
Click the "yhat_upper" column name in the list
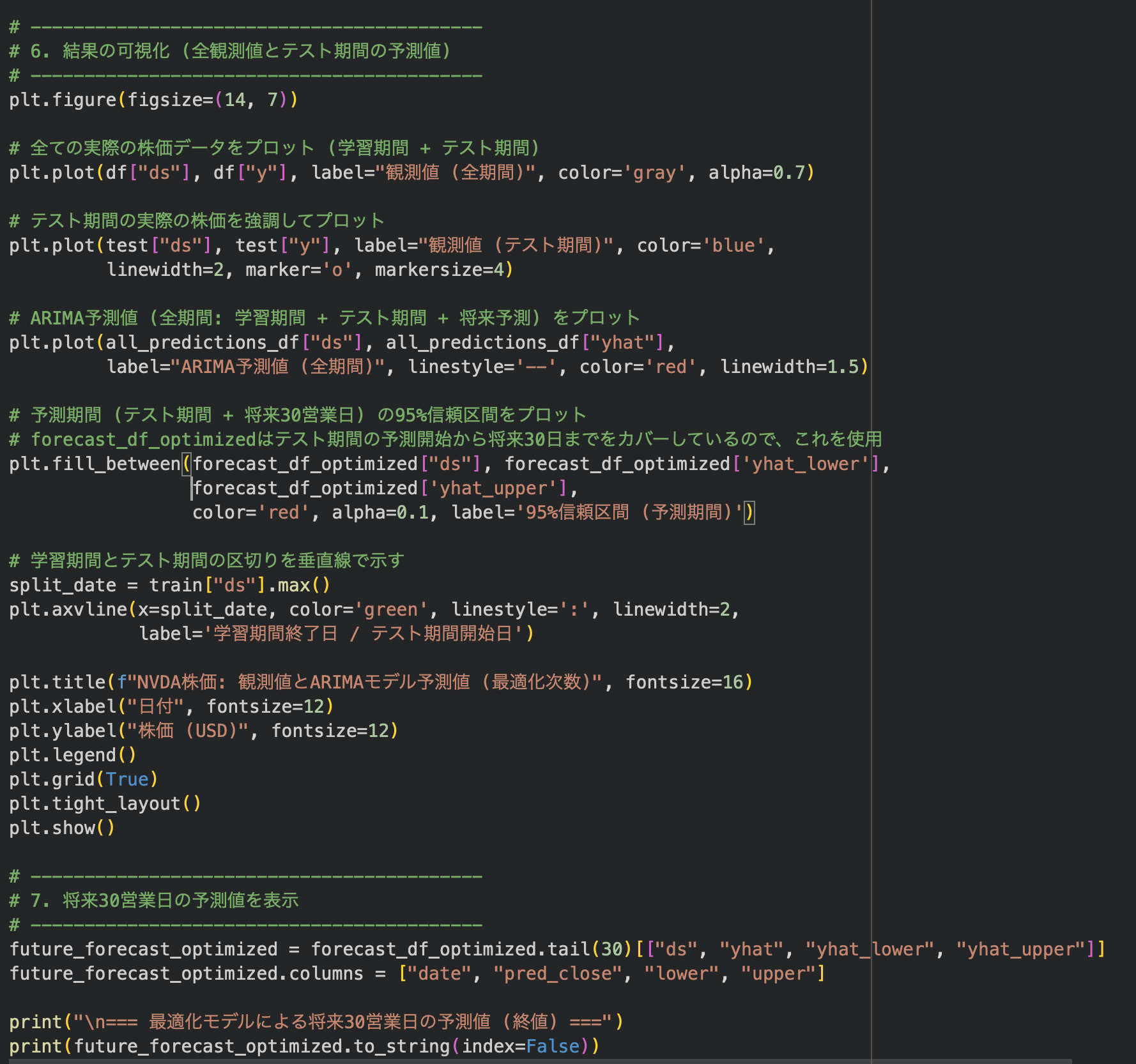click(x=1020, y=949)
